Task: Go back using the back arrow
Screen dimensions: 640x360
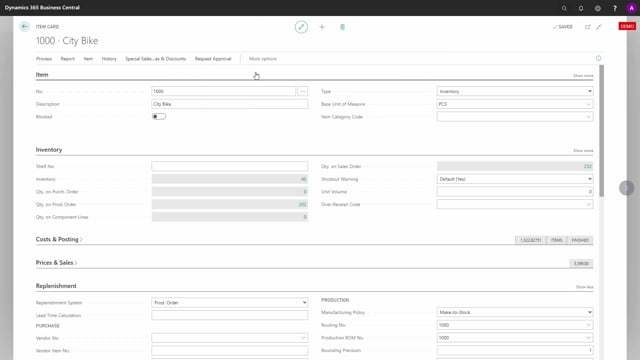Action: pyautogui.click(x=24, y=27)
